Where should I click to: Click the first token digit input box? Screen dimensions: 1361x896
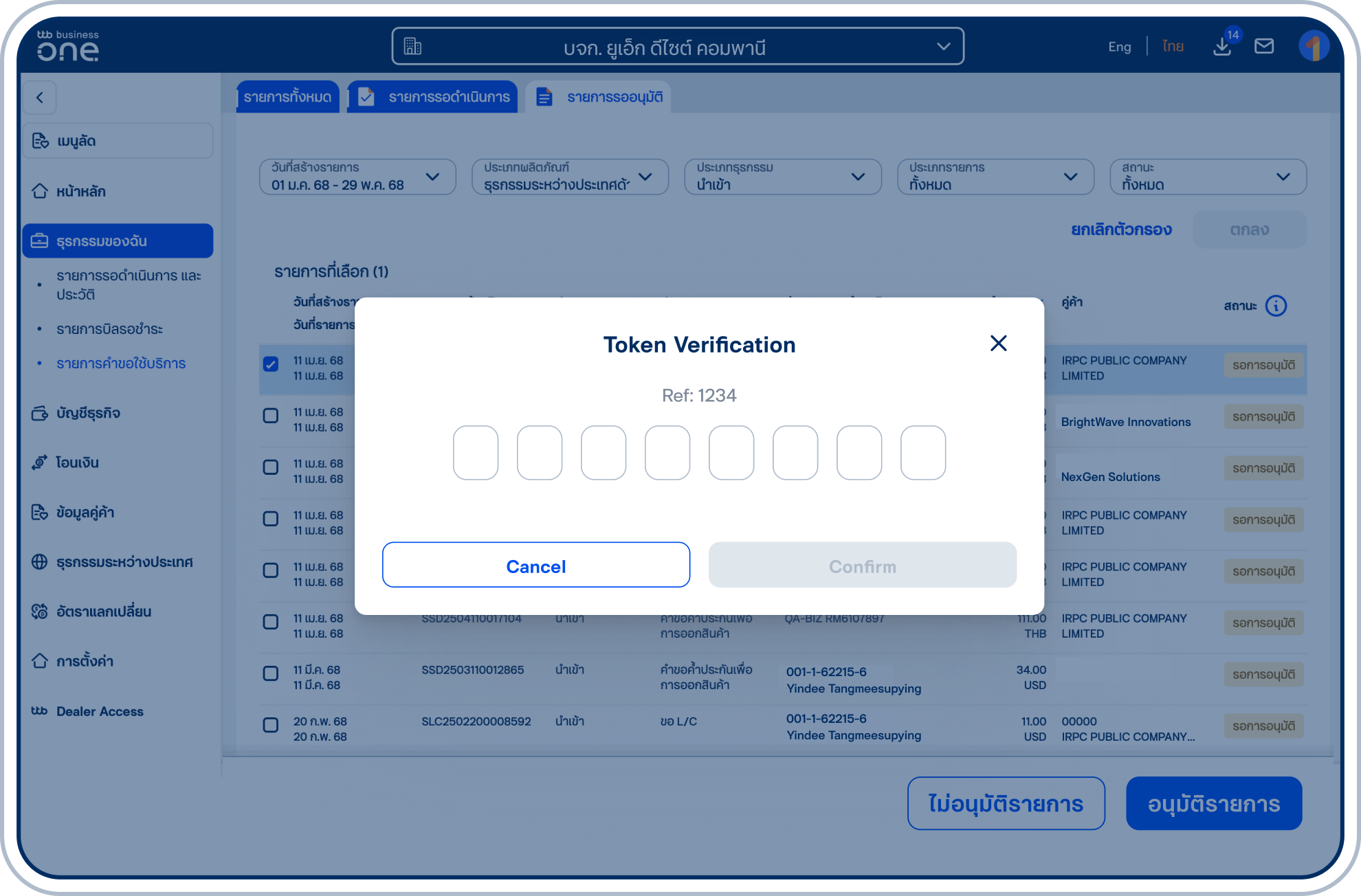point(476,452)
